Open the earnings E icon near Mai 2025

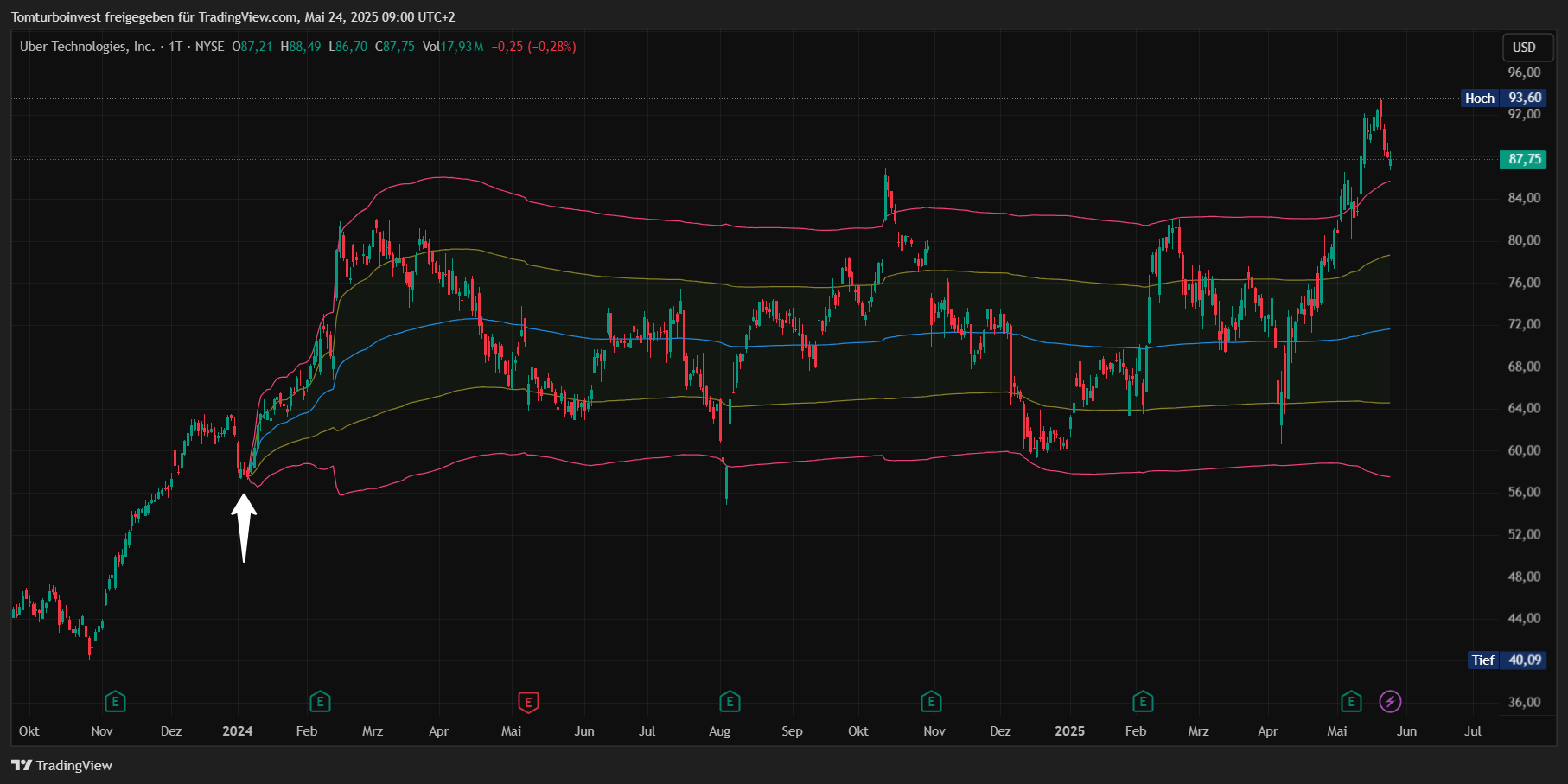click(x=1351, y=702)
